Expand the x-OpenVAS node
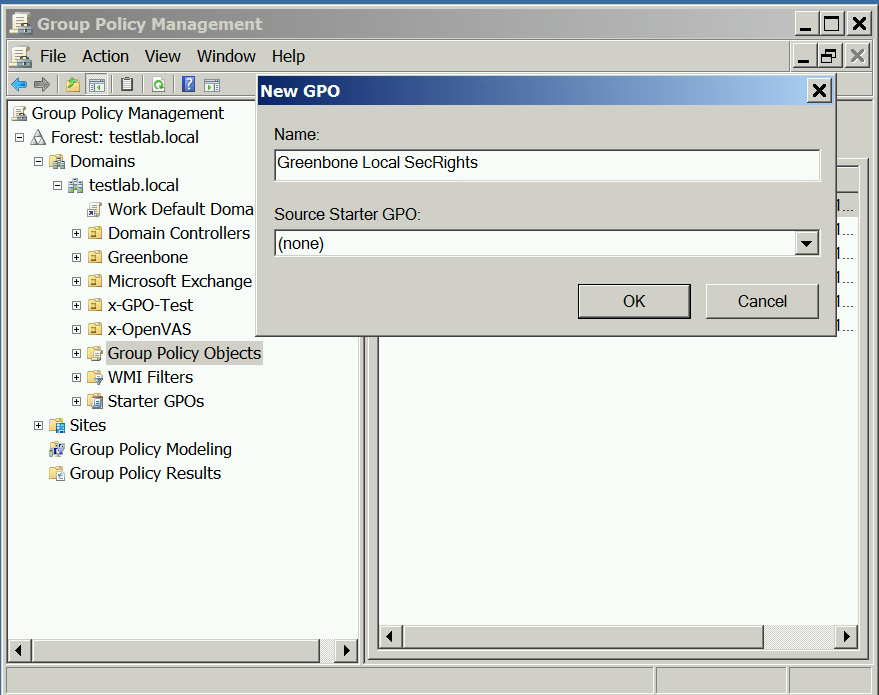This screenshot has height=695, width=879. tap(77, 330)
